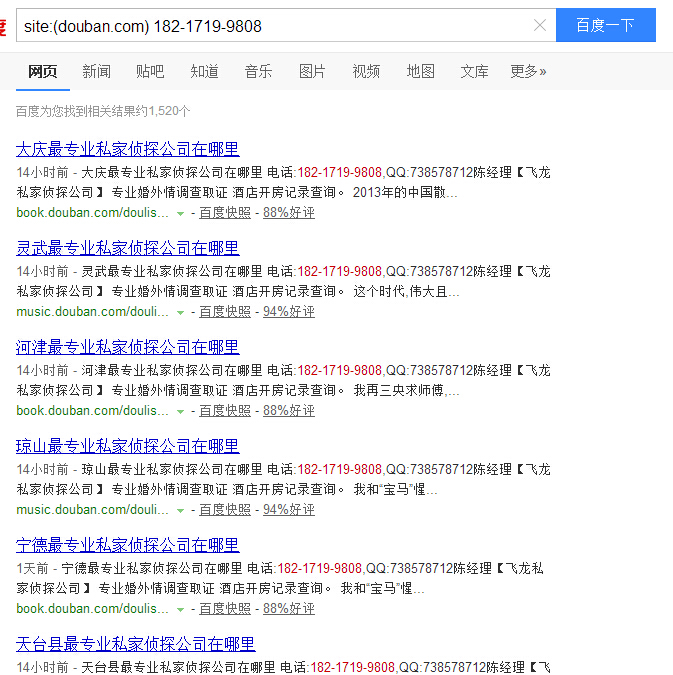Focus the search input containing site:(douban.com)
The width and height of the screenshot is (673, 675).
pyautogui.click(x=286, y=25)
